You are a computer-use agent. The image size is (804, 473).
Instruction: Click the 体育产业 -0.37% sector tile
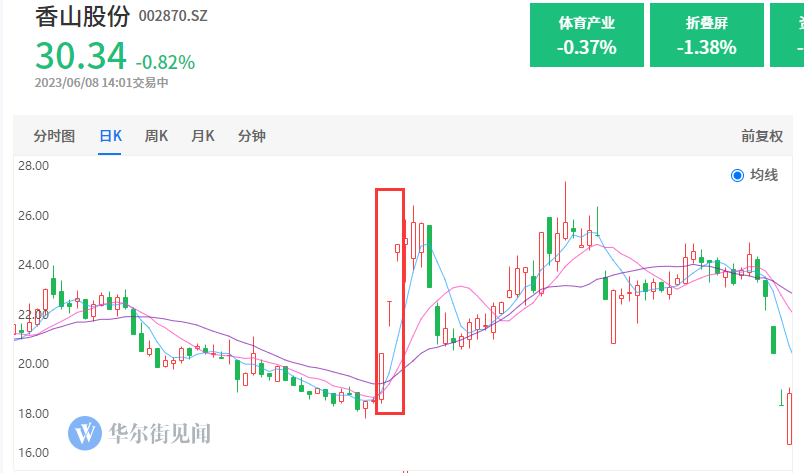[587, 35]
